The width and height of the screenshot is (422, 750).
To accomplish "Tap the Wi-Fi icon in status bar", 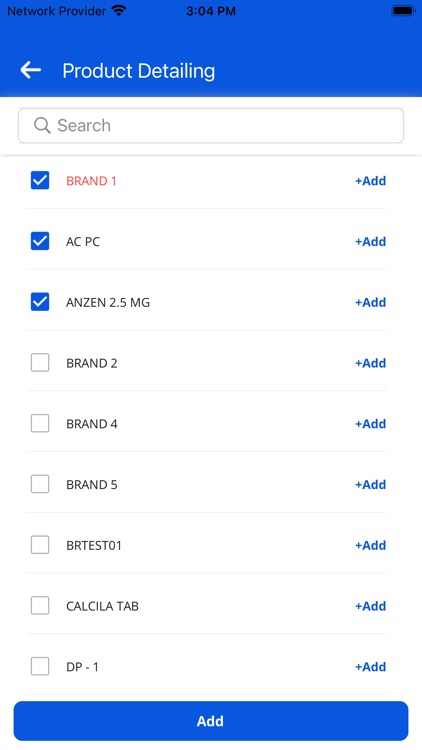I will point(119,11).
